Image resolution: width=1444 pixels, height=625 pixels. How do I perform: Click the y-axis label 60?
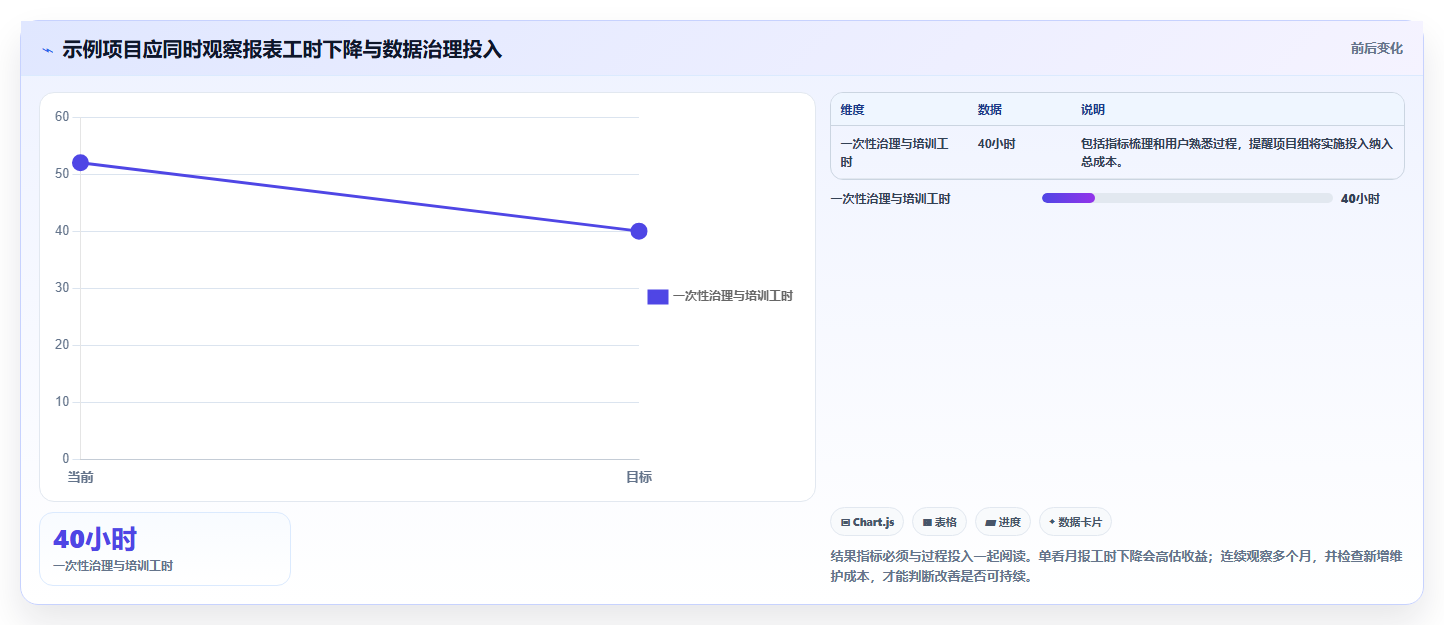62,117
